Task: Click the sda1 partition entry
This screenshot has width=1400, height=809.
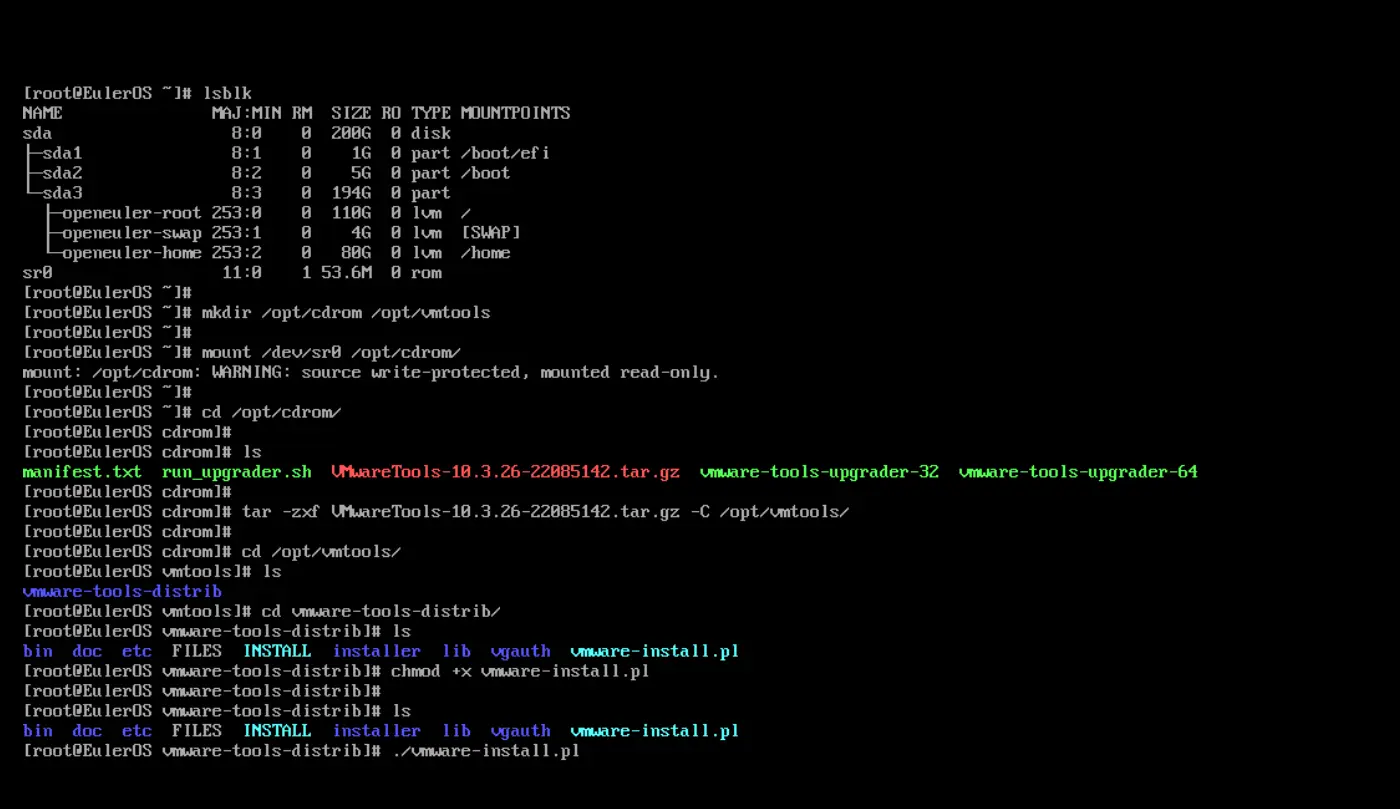Action: point(61,153)
